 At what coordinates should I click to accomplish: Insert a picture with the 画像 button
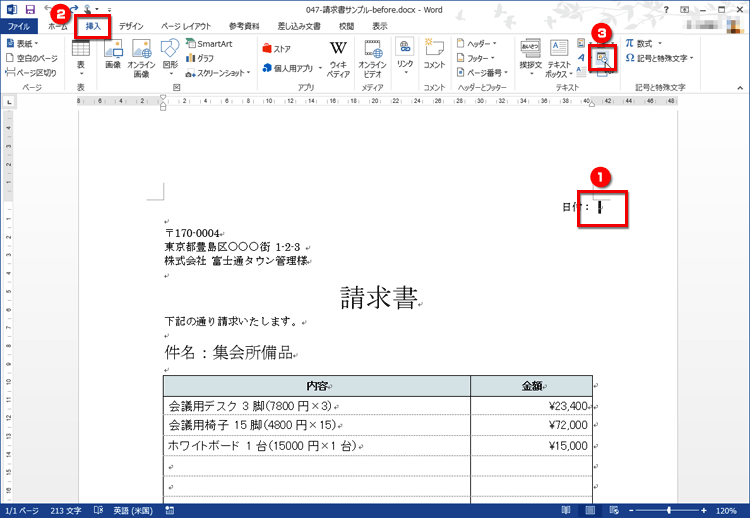(113, 55)
